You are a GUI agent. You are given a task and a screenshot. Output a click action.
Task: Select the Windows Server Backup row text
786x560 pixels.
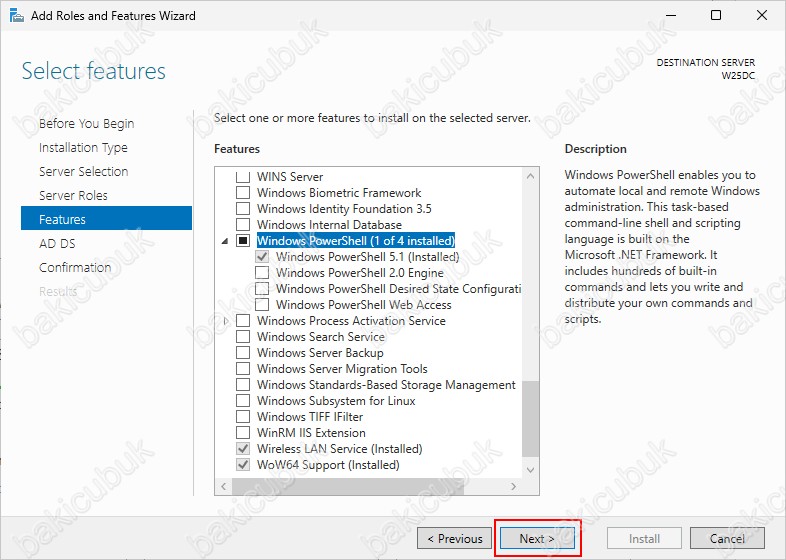(320, 353)
